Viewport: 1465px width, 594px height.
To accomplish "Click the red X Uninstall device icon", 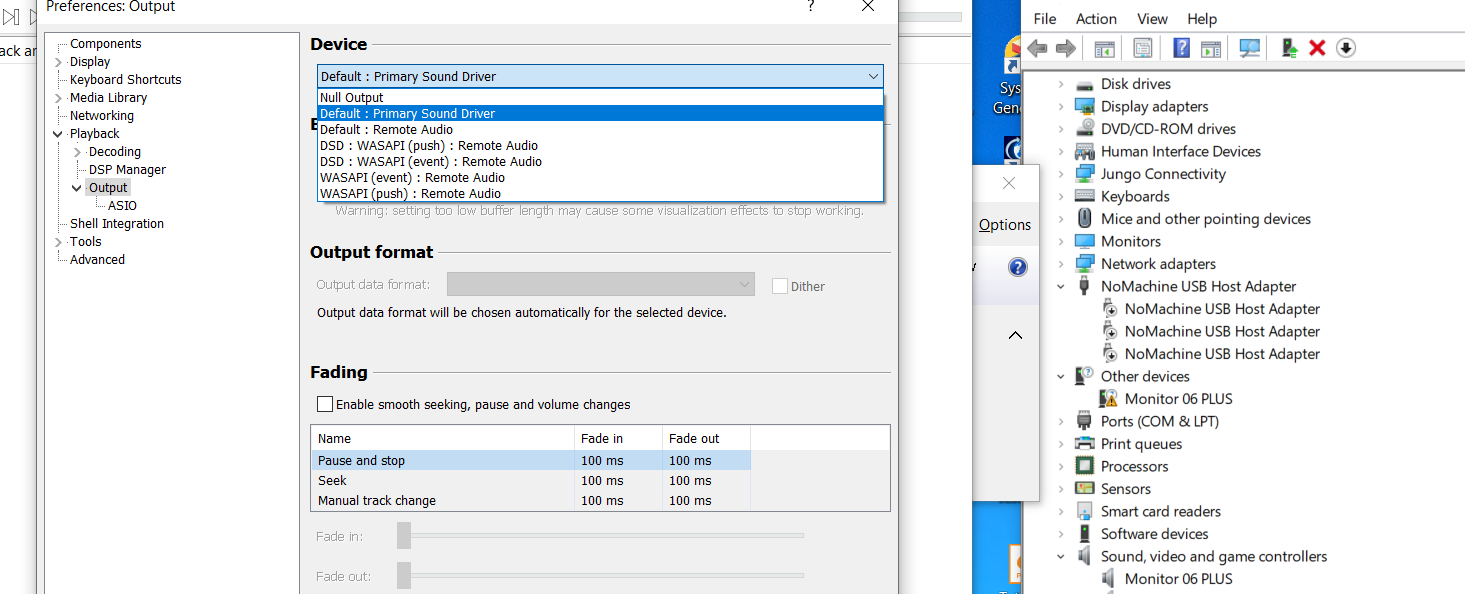I will [1317, 48].
